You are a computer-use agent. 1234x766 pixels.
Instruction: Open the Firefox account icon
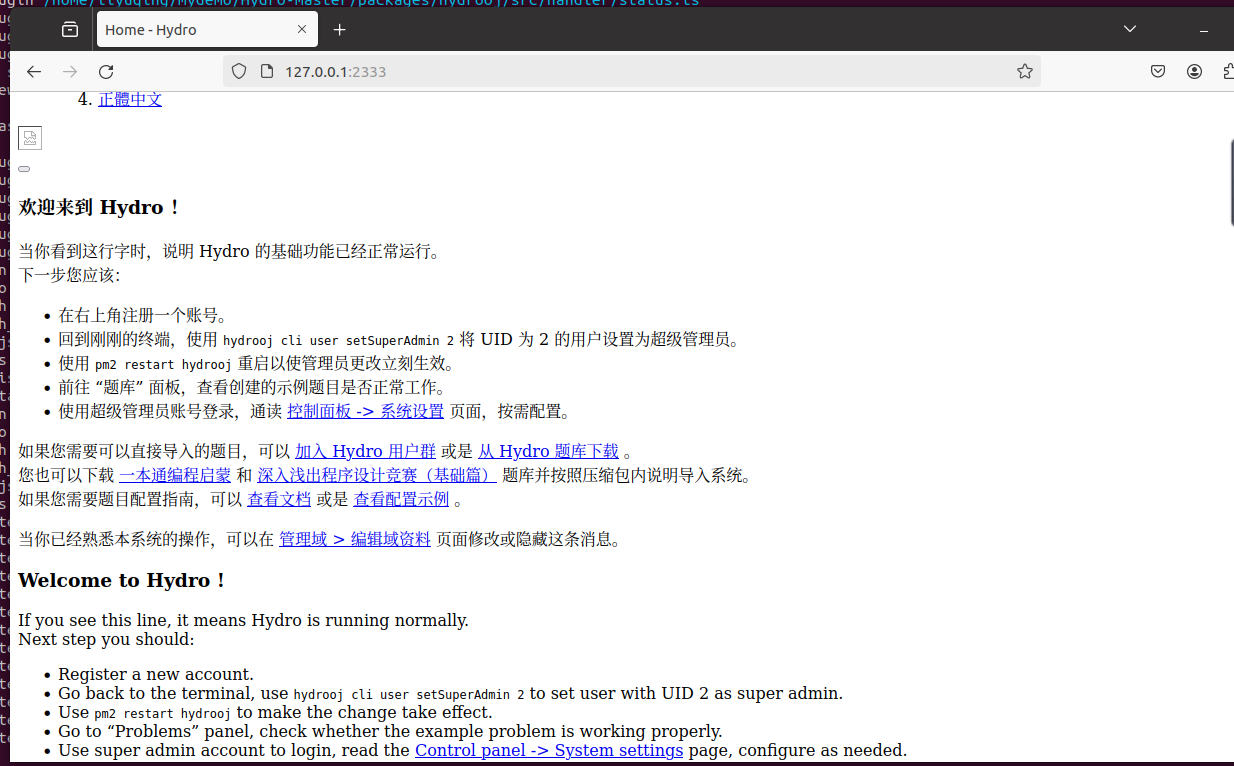tap(1194, 71)
